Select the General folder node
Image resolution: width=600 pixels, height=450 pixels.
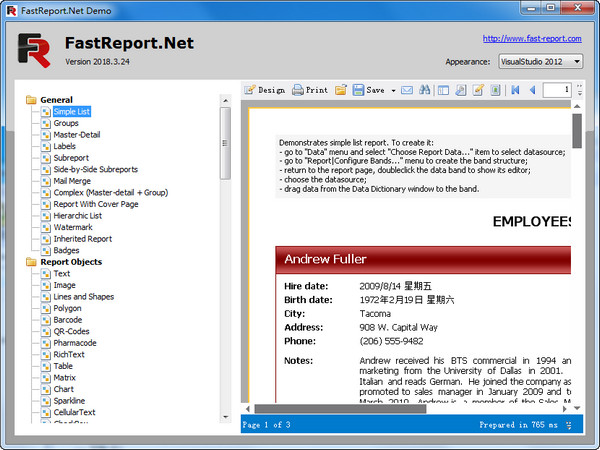(56, 100)
